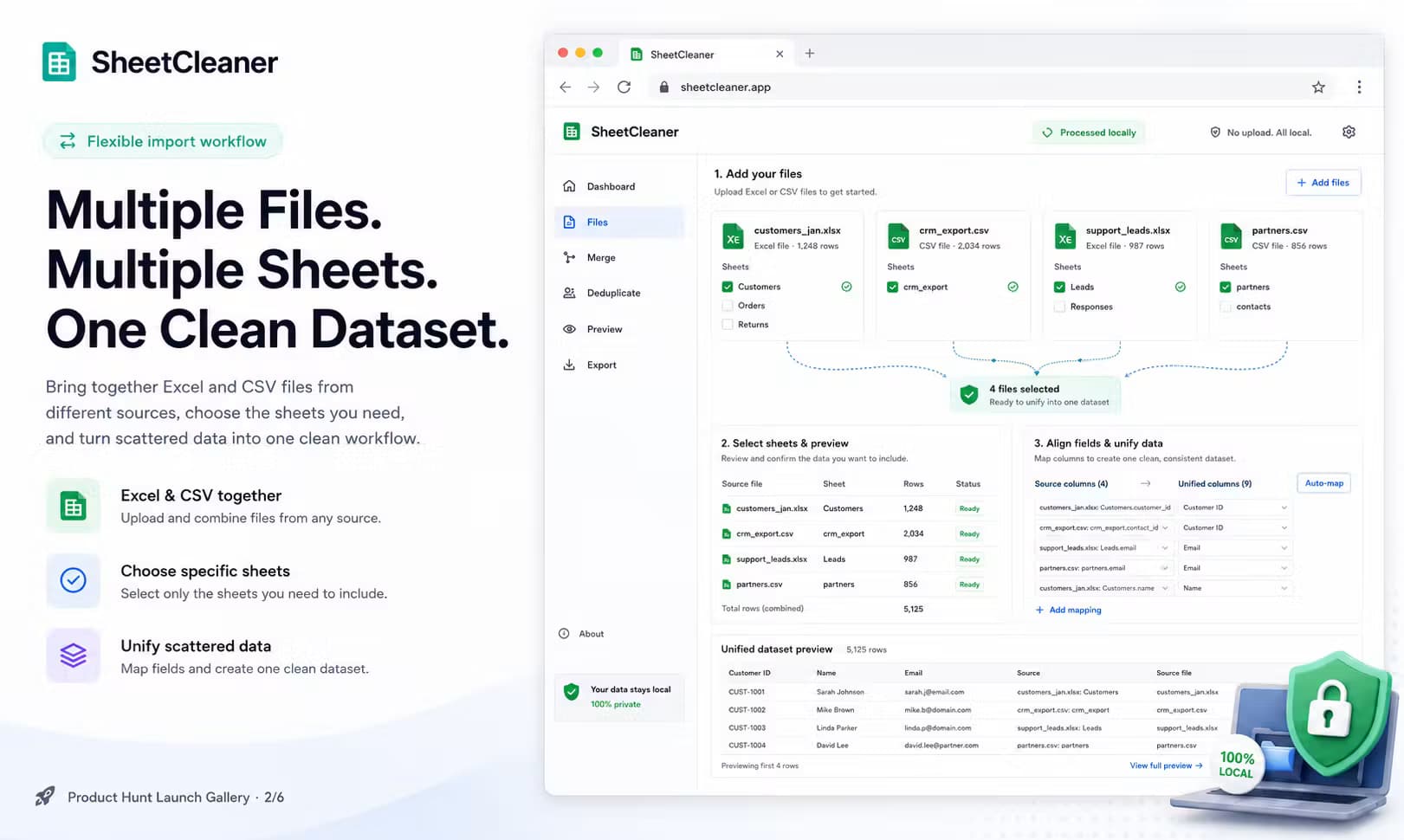Click sarah.j@email.com in preview table

click(x=934, y=692)
